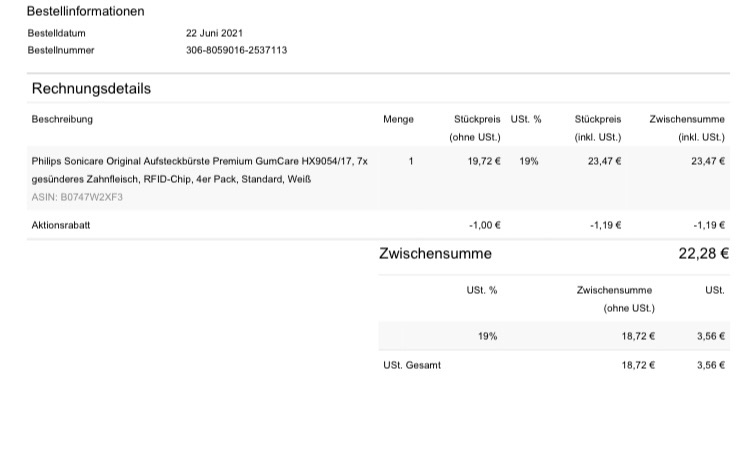This screenshot has width=753, height=461.
Task: Click the Bestellnummer label
Action: tap(61, 50)
